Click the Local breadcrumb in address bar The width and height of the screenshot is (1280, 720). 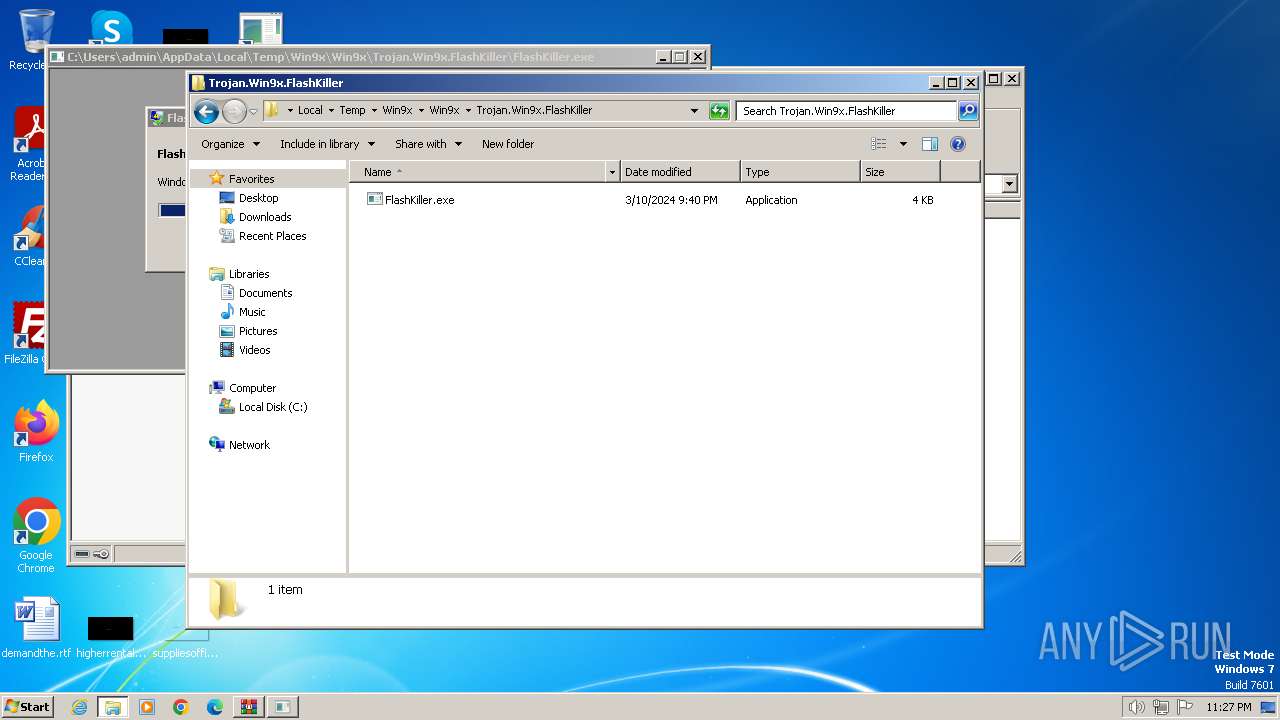[310, 111]
